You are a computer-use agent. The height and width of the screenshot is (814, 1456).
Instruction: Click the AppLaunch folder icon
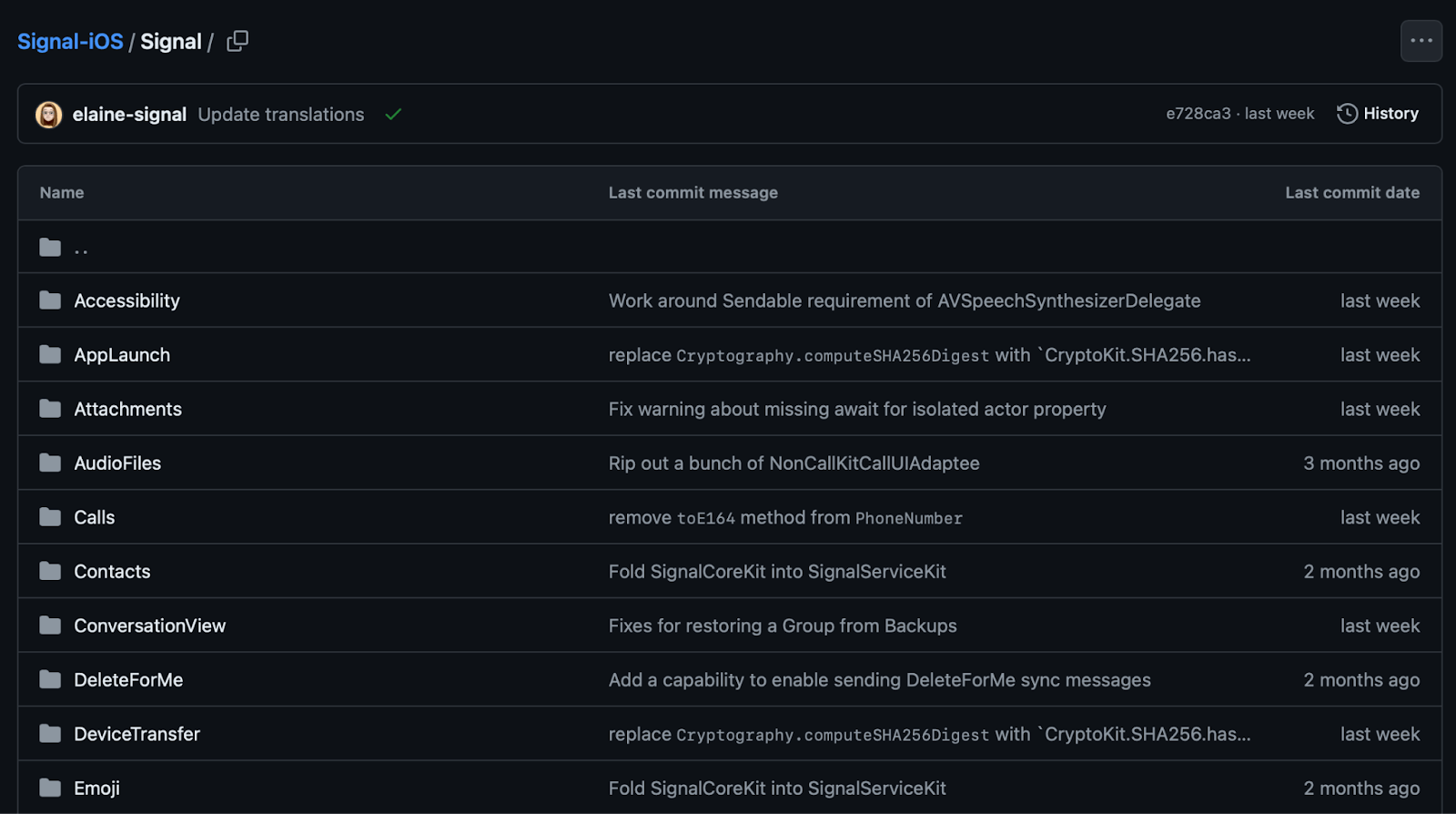click(50, 354)
